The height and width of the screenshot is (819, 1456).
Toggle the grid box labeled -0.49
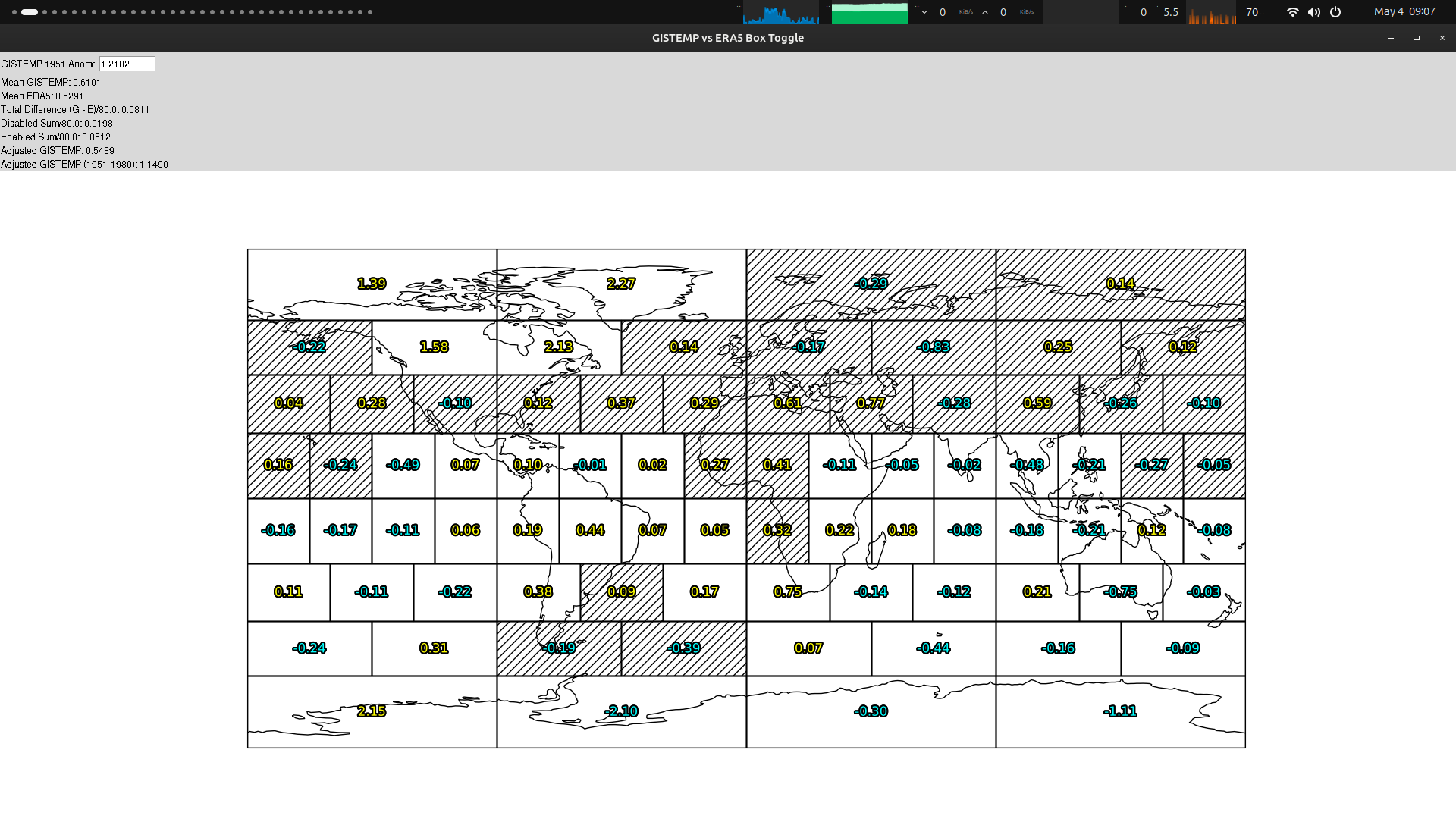(403, 466)
